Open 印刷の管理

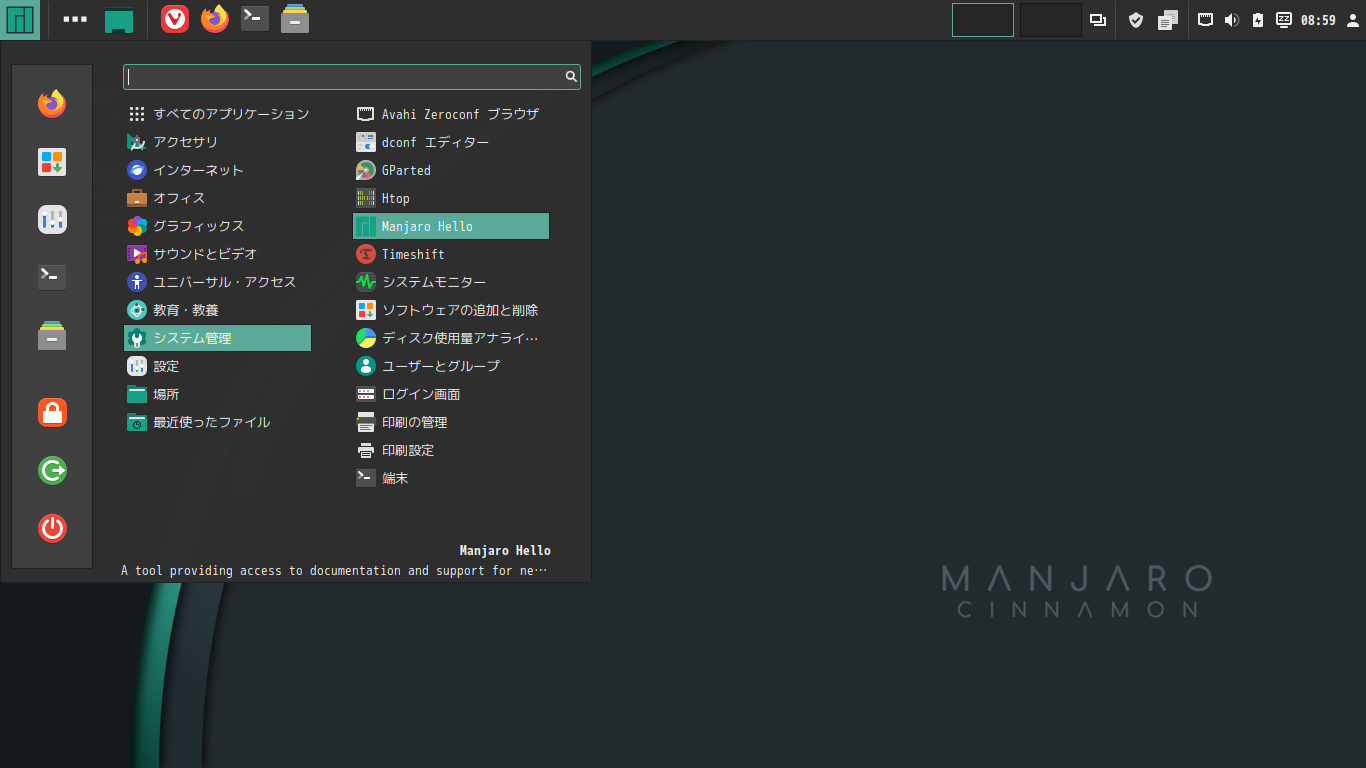[x=451, y=422]
